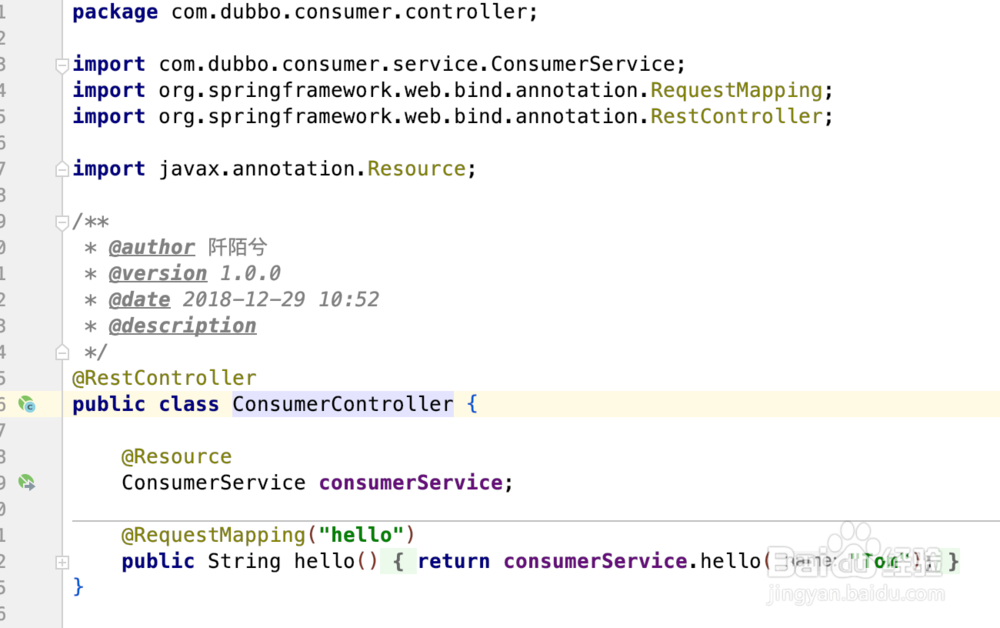
Task: Click the injected dependency gutter icon beside consumerService
Action: (x=27, y=483)
